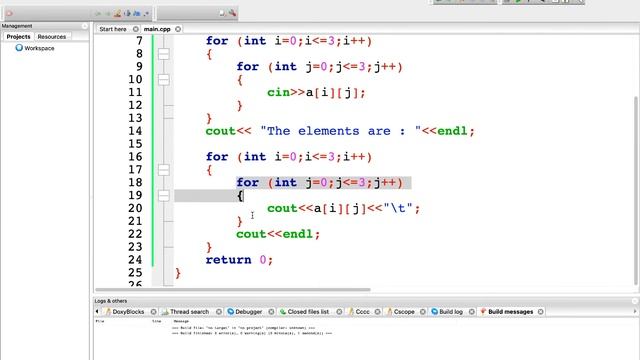
Task: Click the document icon beside the wrench
Action: point(222,13)
